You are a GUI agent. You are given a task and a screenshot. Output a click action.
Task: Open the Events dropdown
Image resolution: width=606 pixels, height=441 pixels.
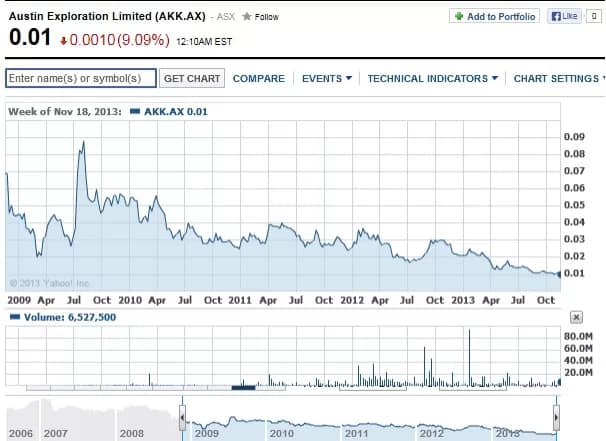coord(326,78)
